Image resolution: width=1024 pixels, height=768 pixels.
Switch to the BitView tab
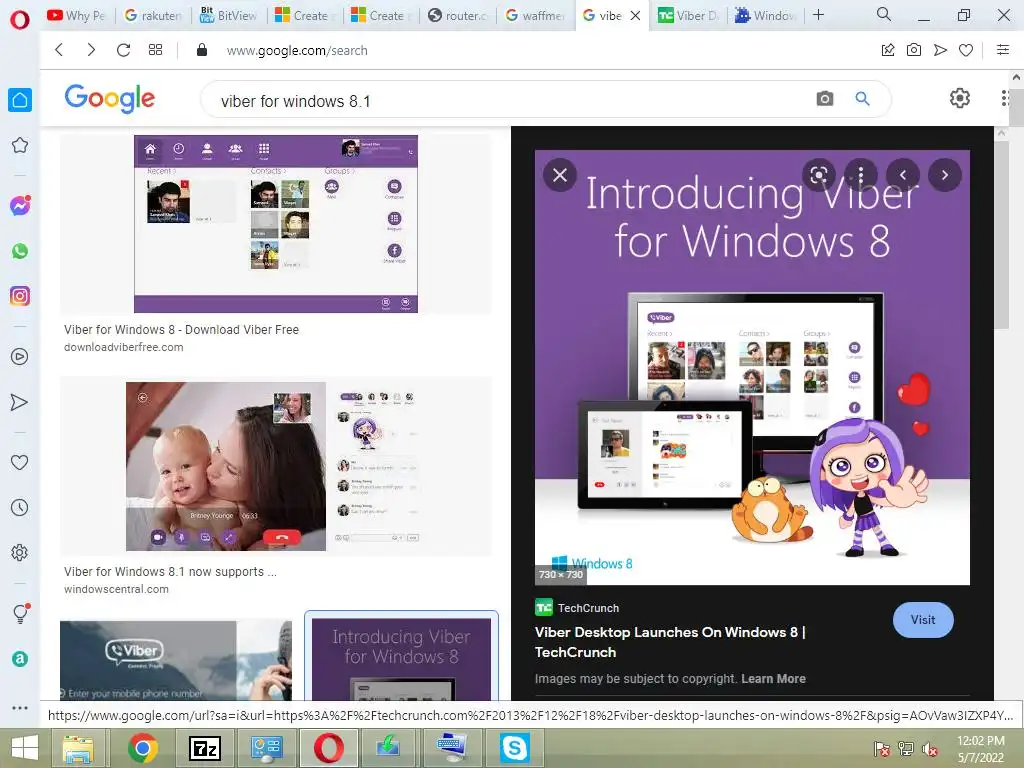(x=229, y=15)
